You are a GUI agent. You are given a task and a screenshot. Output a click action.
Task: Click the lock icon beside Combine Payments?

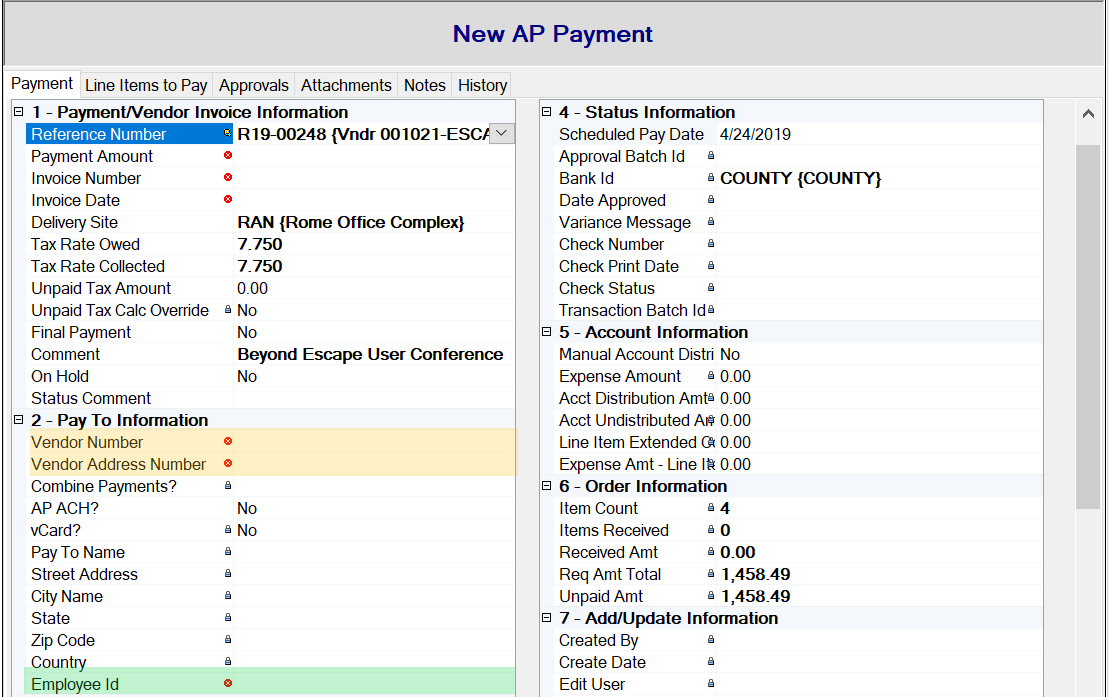click(x=228, y=485)
